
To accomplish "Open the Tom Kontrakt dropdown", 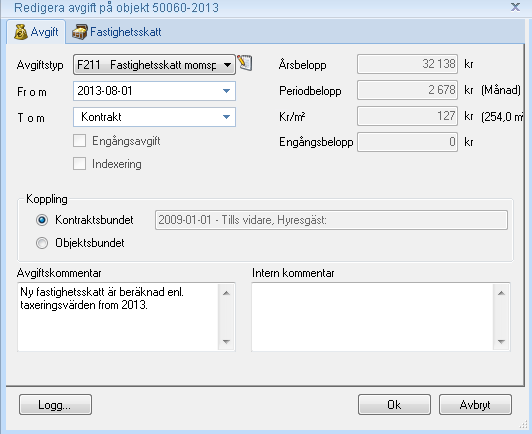I will click(x=226, y=117).
